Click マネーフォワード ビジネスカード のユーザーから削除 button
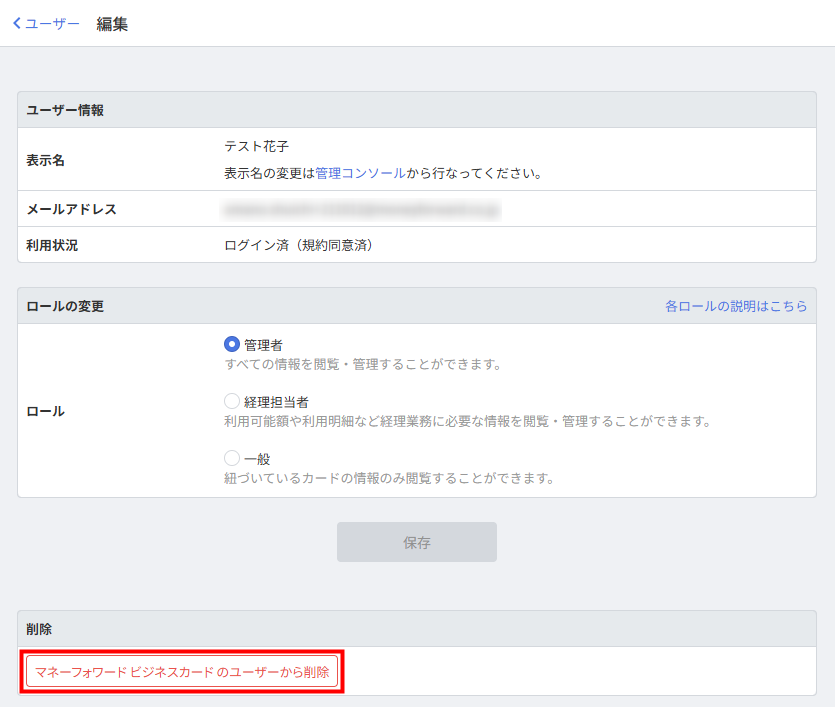Screen dimensions: 835x707 (182, 672)
